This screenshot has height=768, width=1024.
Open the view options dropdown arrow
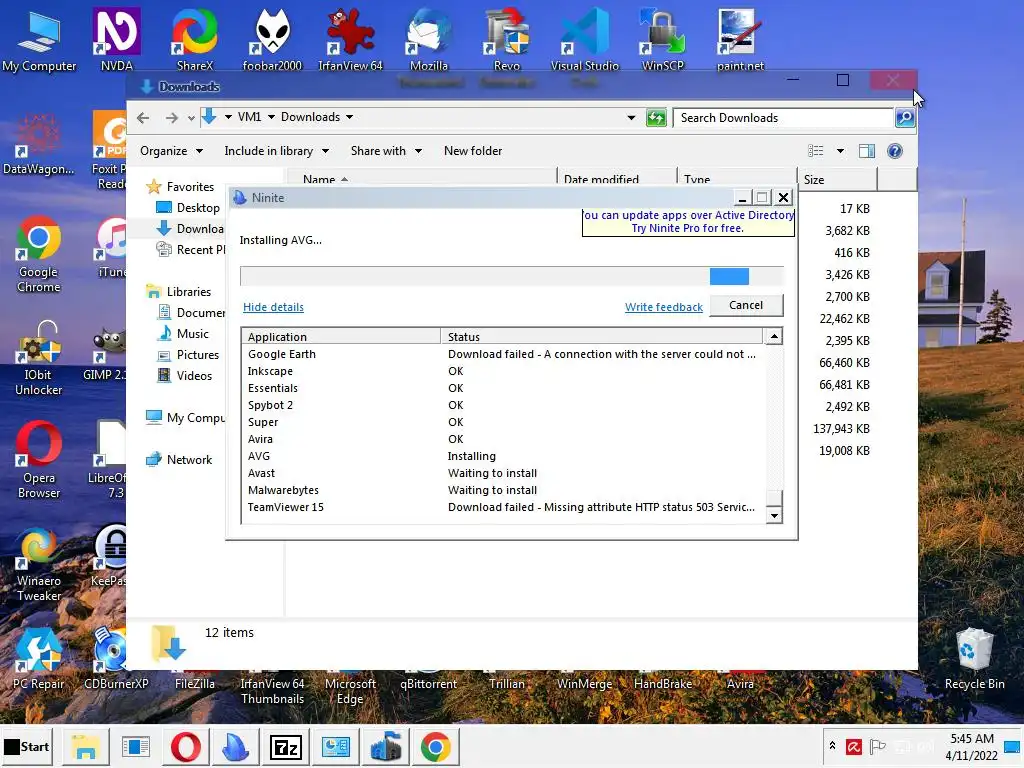[840, 151]
